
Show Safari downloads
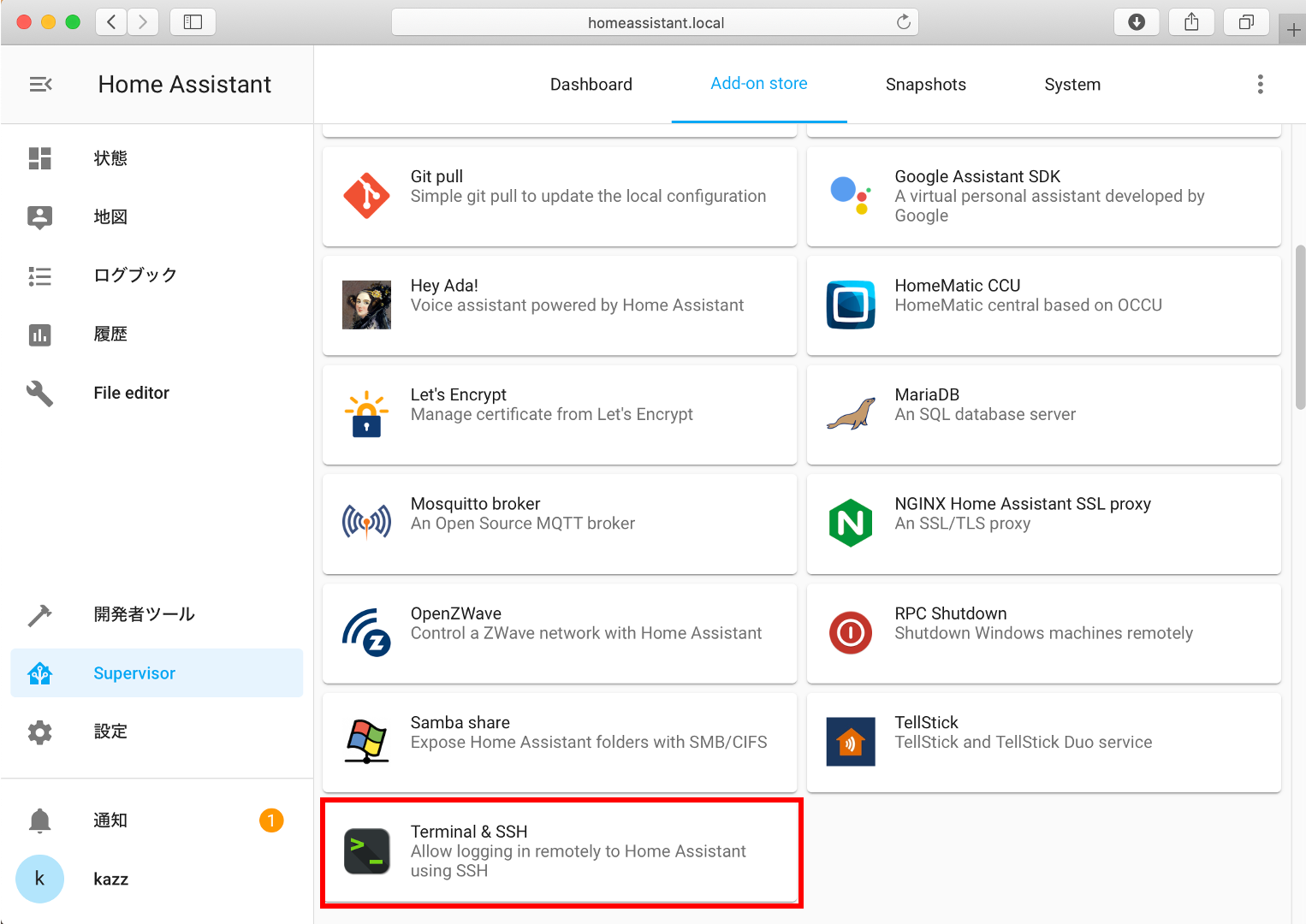[x=1137, y=22]
